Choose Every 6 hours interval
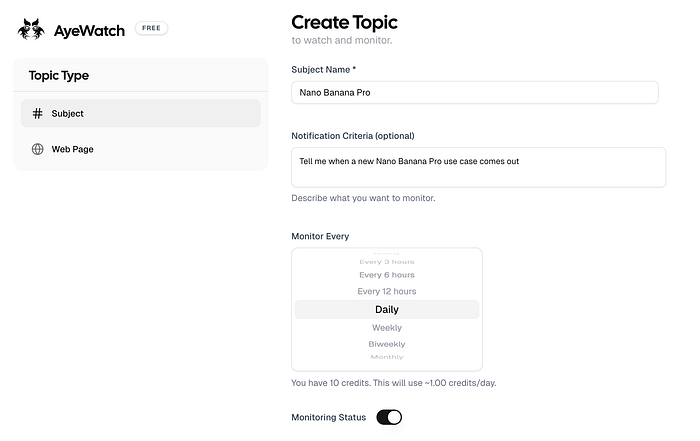Image resolution: width=700 pixels, height=441 pixels. tap(386, 275)
